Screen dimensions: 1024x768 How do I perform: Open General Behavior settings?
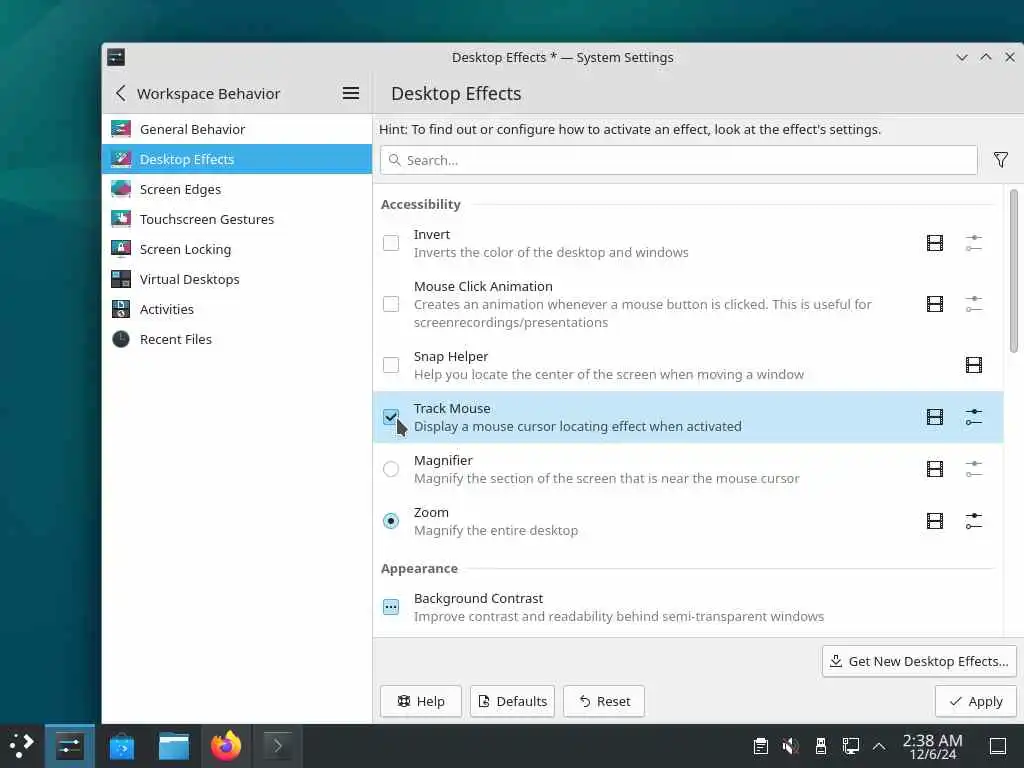coord(236,129)
